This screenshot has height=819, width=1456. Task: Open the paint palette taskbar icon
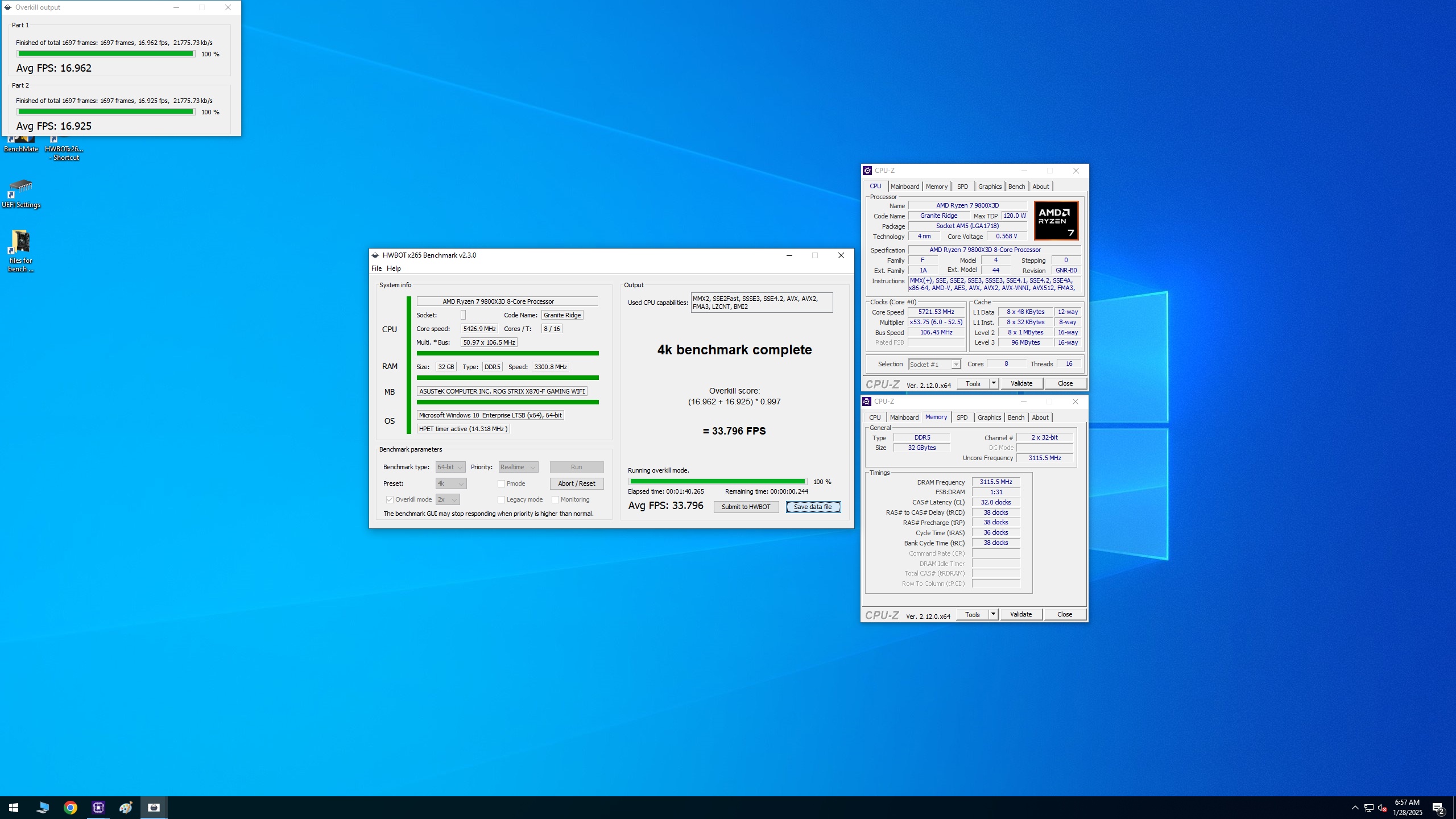pyautogui.click(x=126, y=807)
